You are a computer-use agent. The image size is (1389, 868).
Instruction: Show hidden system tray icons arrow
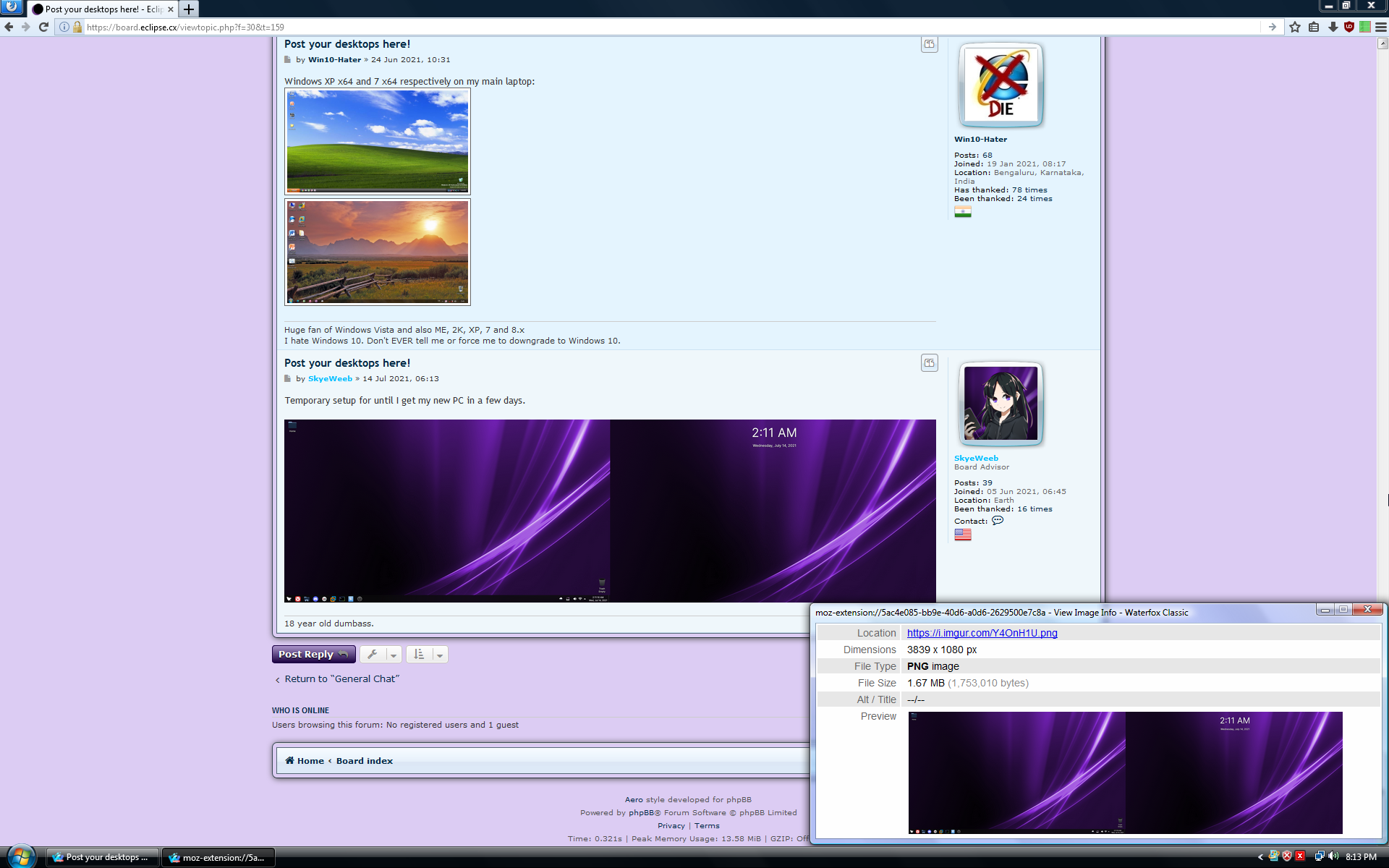pos(1260,857)
